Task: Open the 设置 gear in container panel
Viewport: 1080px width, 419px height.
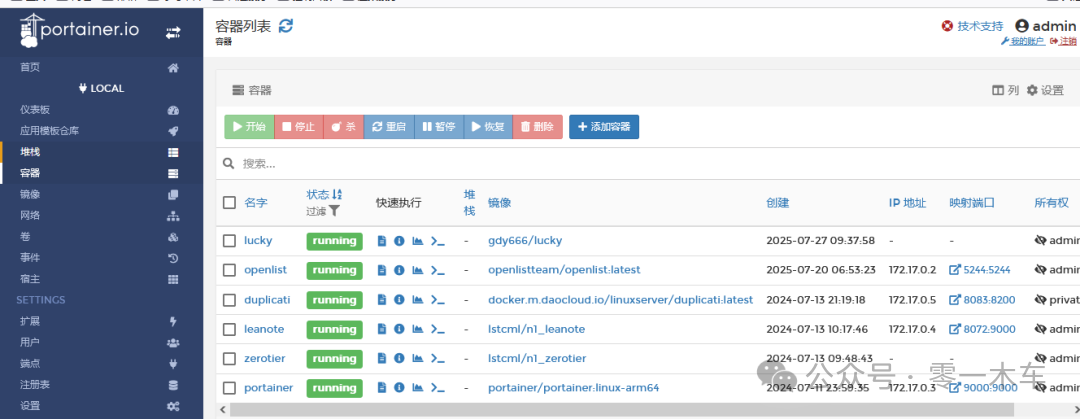Action: coord(1045,90)
